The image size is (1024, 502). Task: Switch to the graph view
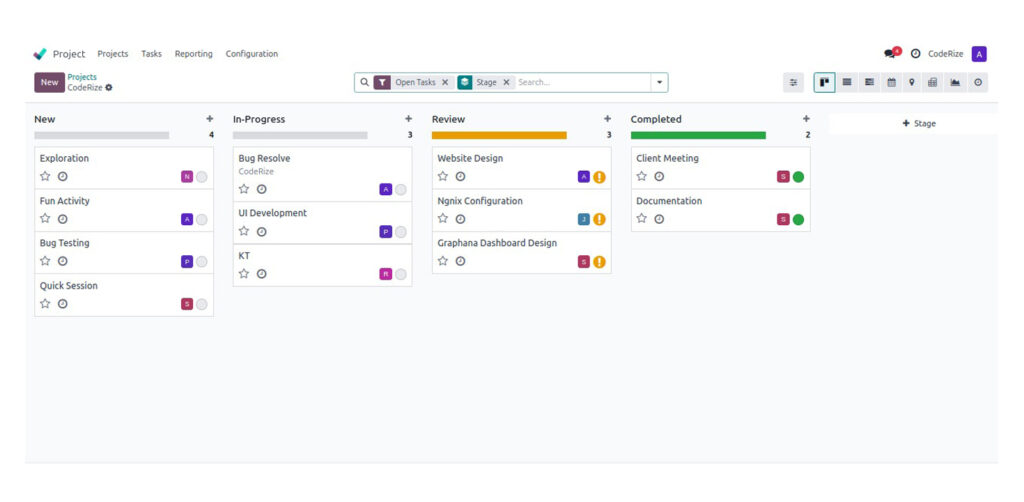[x=955, y=82]
